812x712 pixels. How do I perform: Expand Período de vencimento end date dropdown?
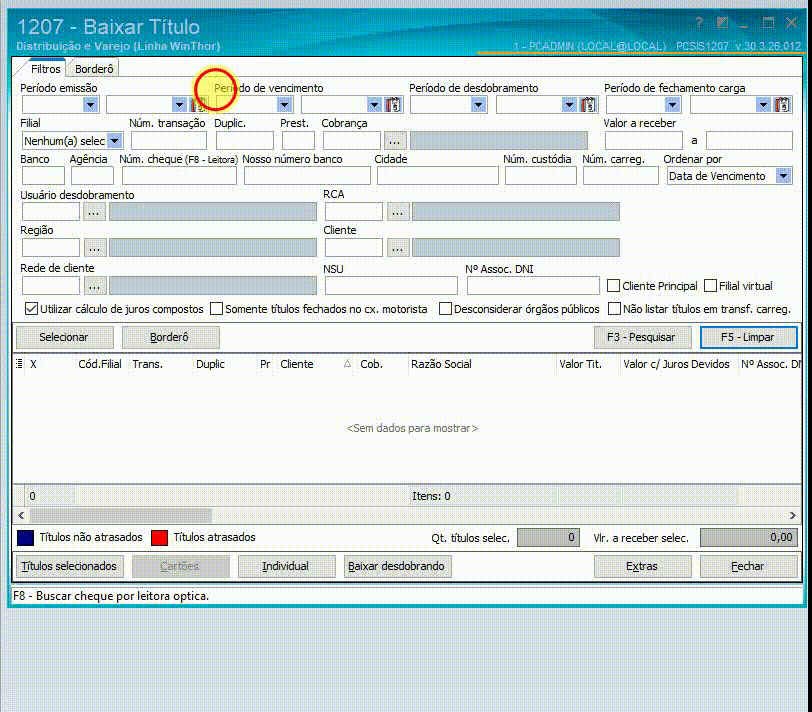click(374, 105)
